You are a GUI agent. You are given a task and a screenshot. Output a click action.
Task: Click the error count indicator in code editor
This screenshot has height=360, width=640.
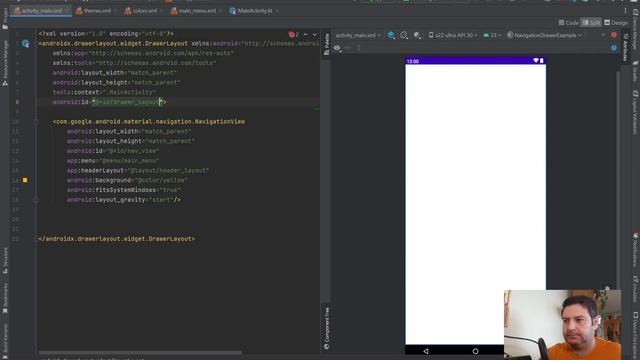[x=293, y=35]
